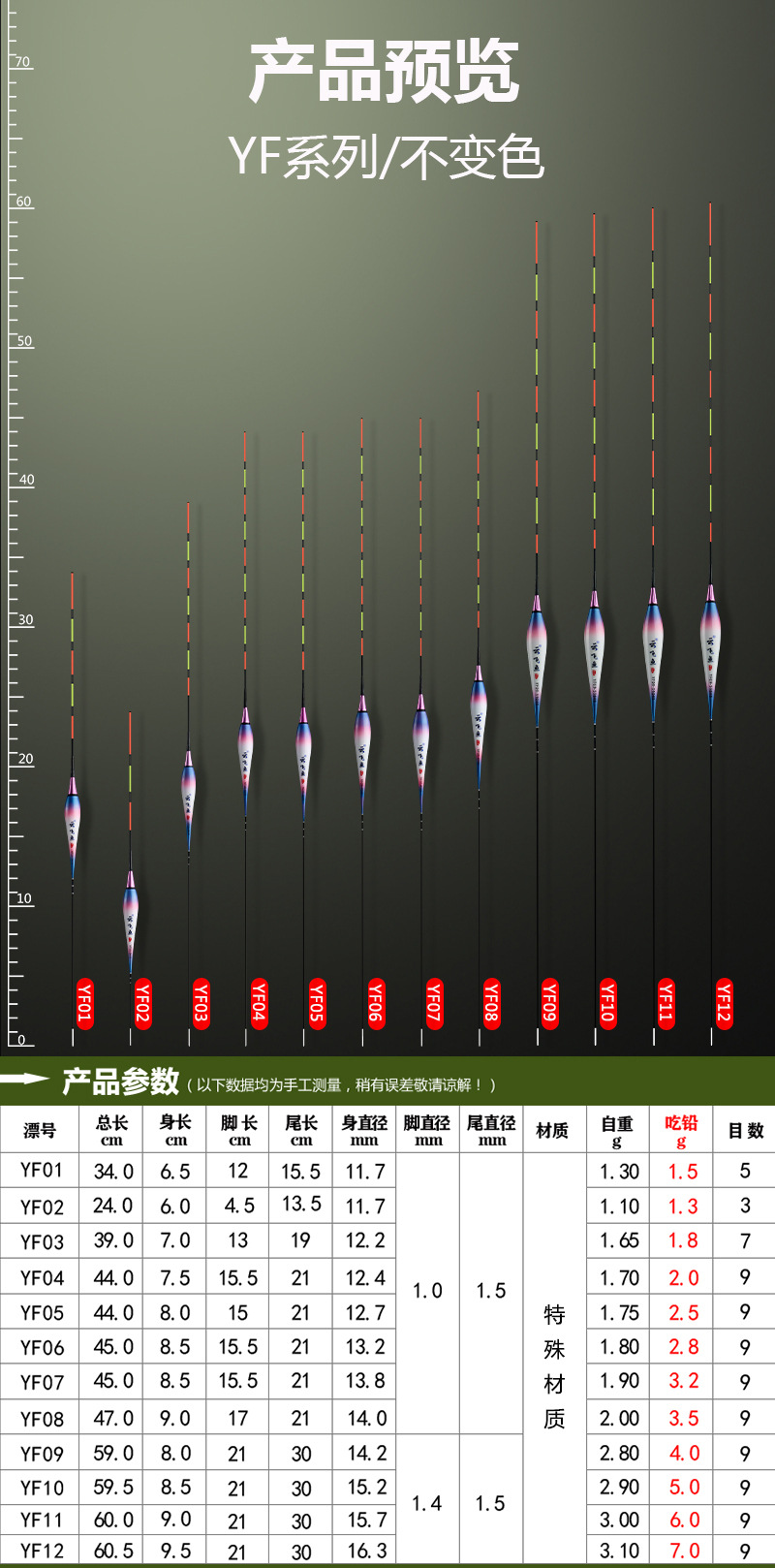Click the 特殊材质 material cell
775x1568 pixels.
click(554, 1366)
